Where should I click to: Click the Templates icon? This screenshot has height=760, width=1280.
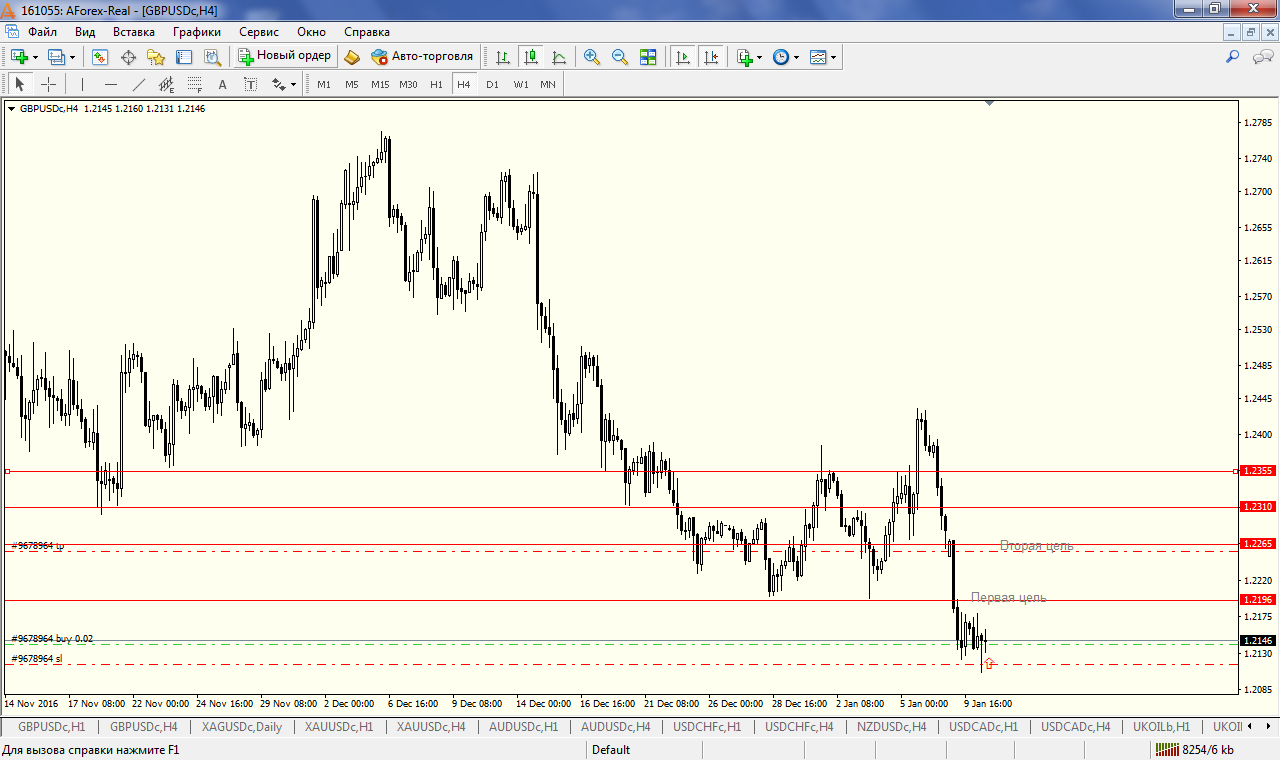click(818, 57)
